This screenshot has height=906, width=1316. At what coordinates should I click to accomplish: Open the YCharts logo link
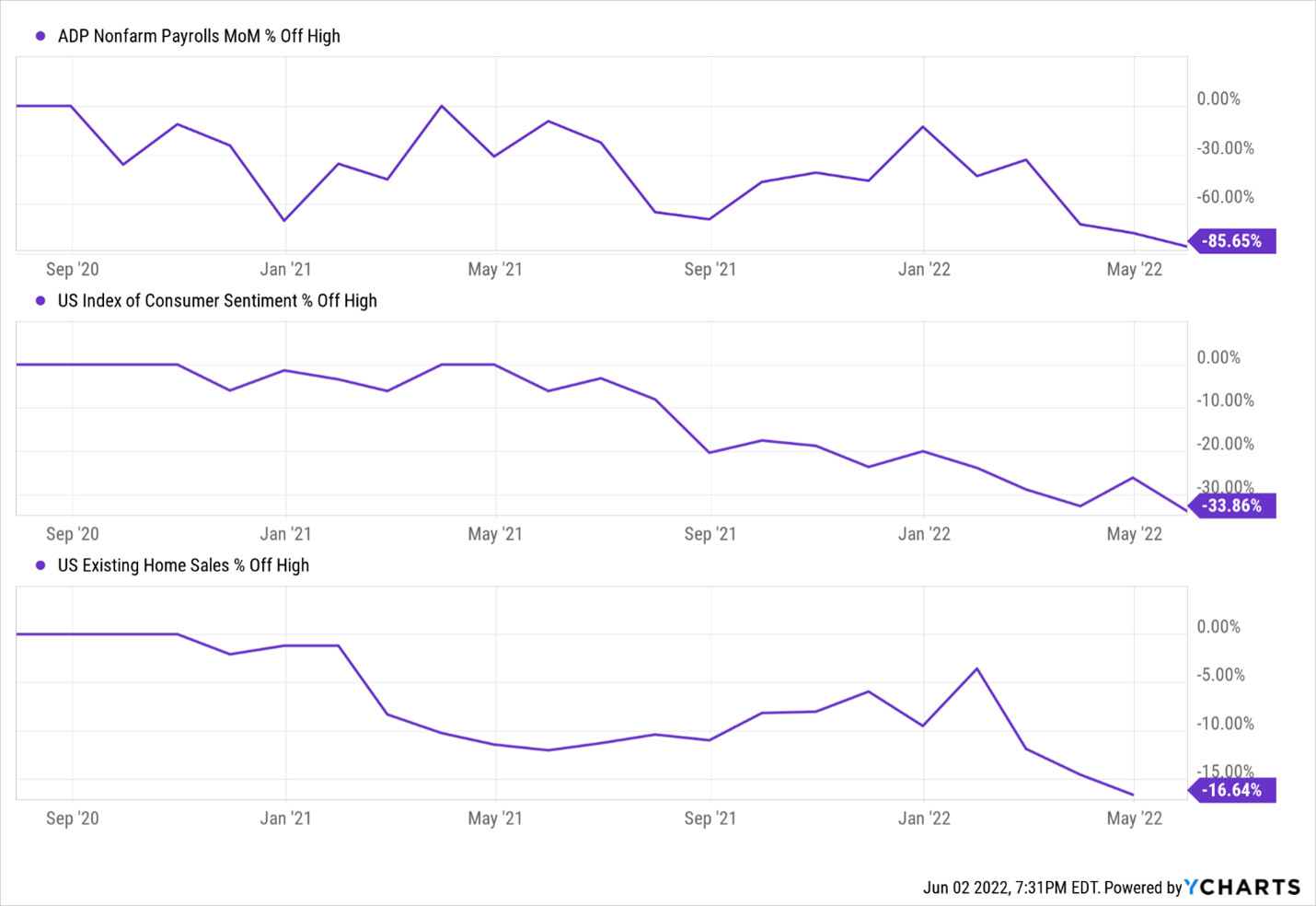[1242, 887]
